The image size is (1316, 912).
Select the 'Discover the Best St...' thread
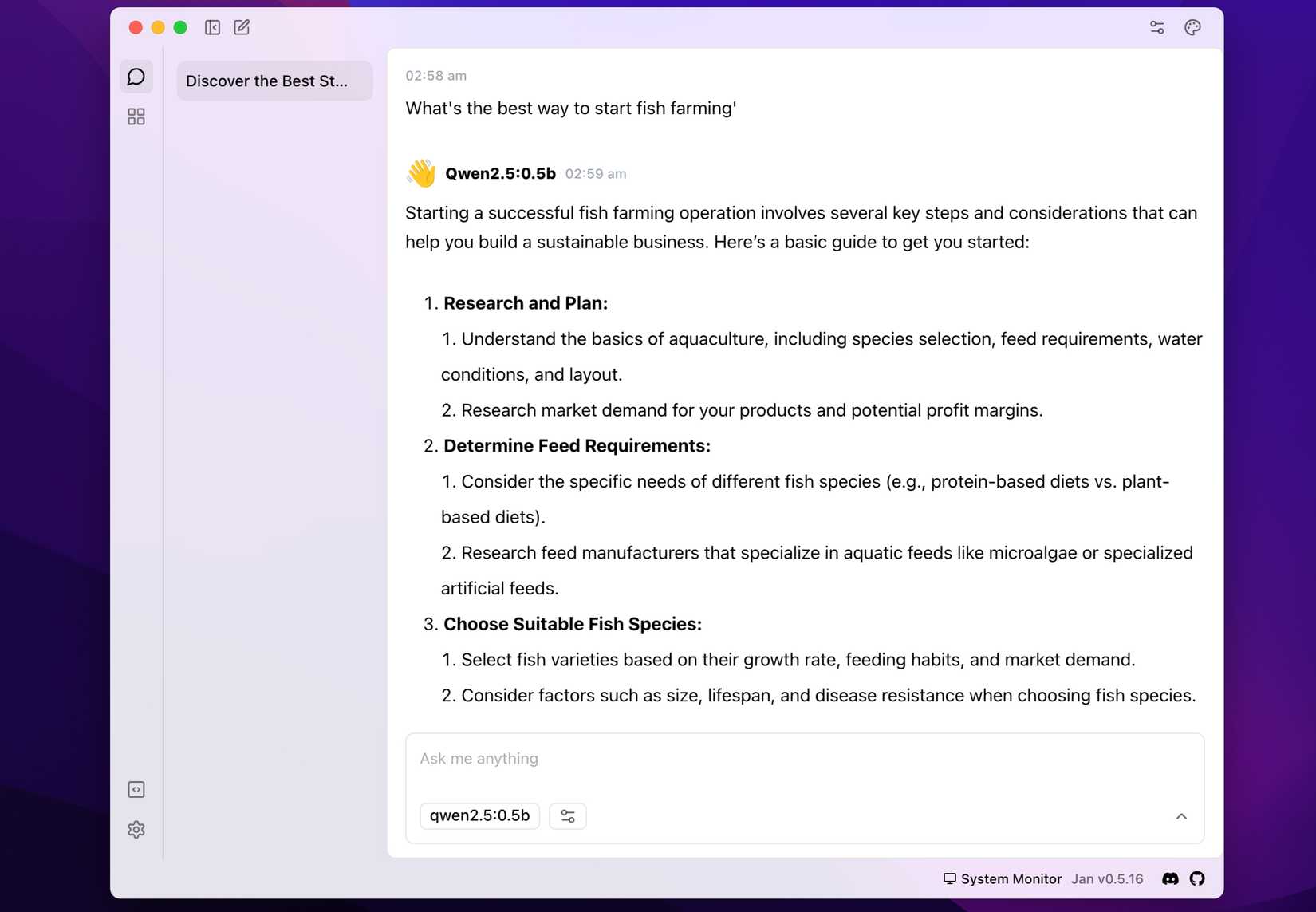coord(274,81)
